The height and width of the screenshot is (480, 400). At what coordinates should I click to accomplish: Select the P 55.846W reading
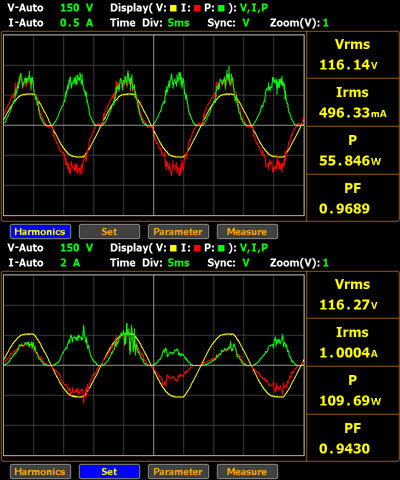(353, 150)
